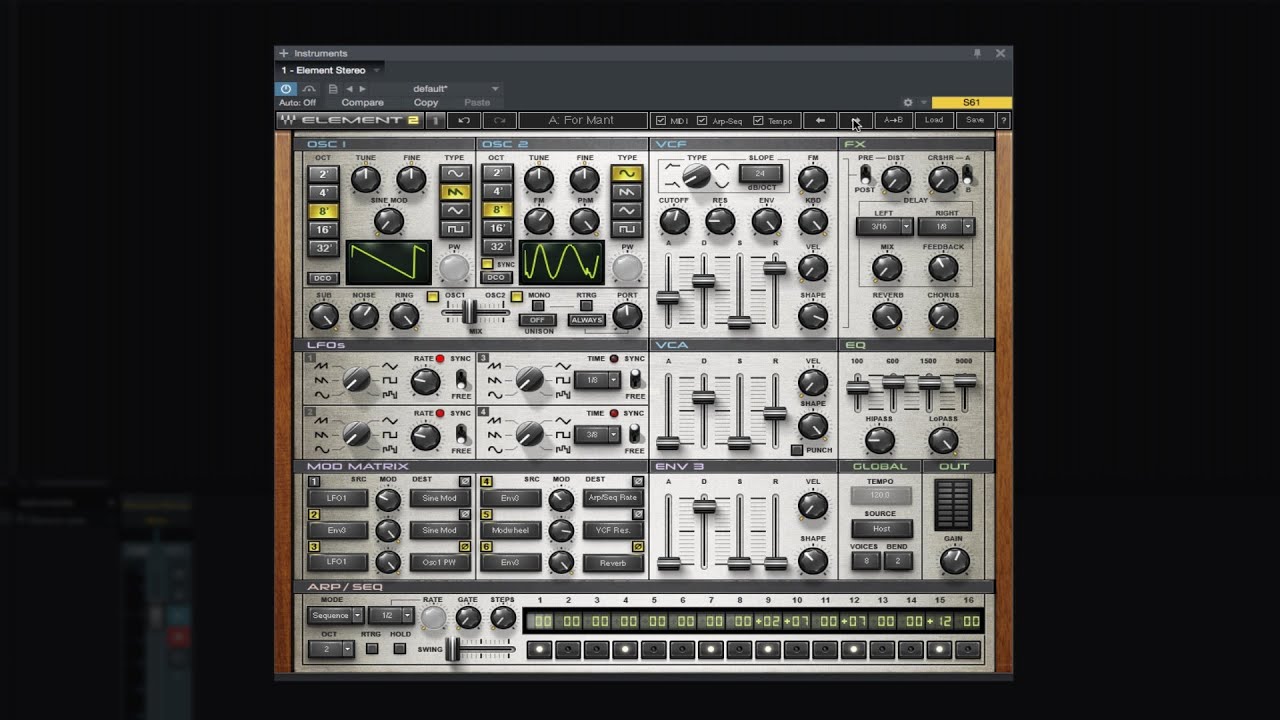Select the saw waveform type in OSC 2
The width and height of the screenshot is (1280, 720).
coord(627,192)
